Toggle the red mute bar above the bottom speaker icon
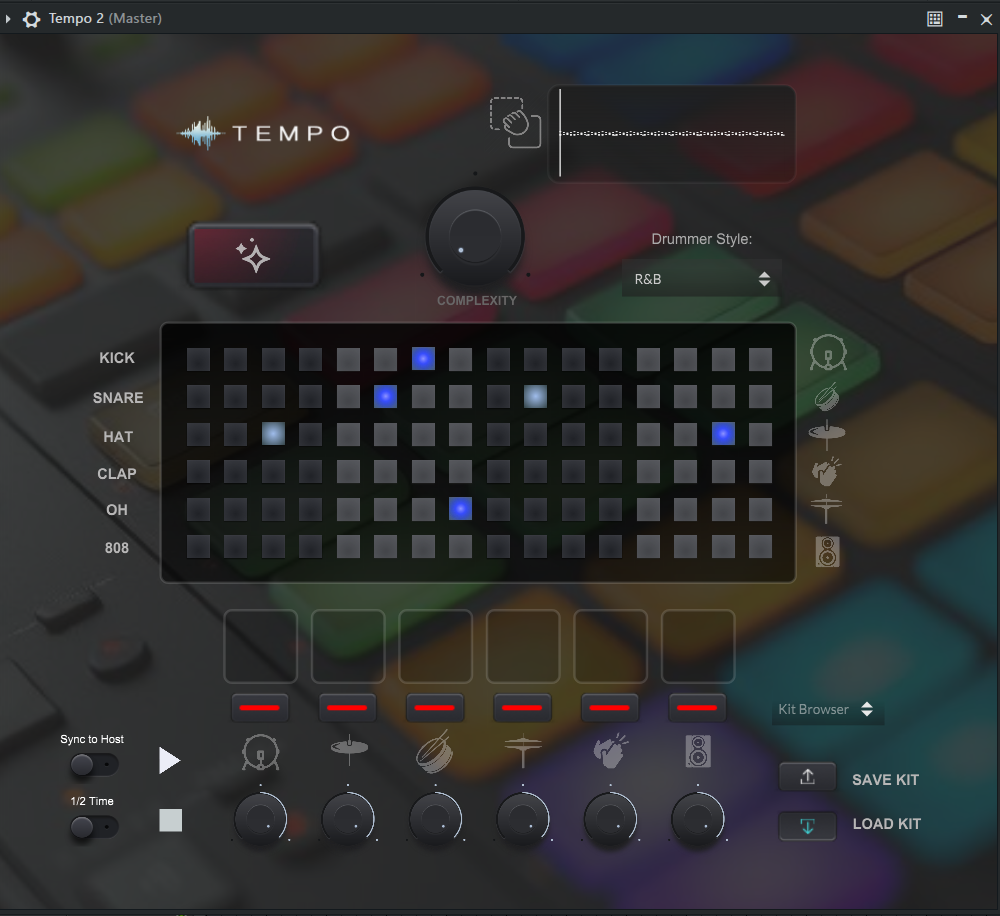1000x916 pixels. pyautogui.click(x=697, y=707)
